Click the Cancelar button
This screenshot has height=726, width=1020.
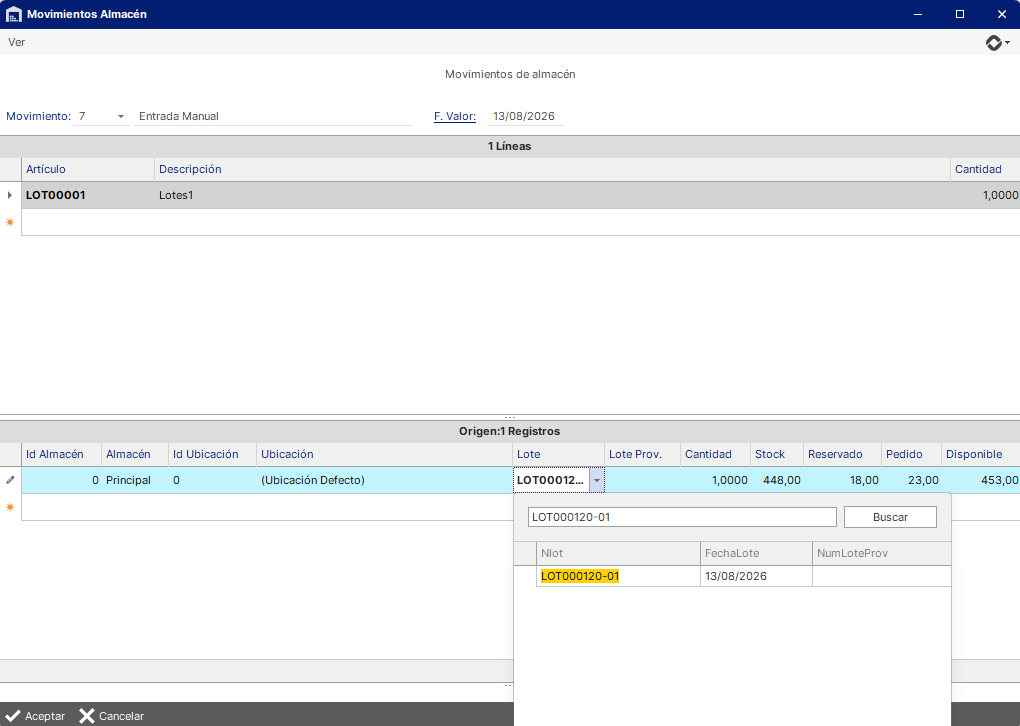tap(112, 716)
